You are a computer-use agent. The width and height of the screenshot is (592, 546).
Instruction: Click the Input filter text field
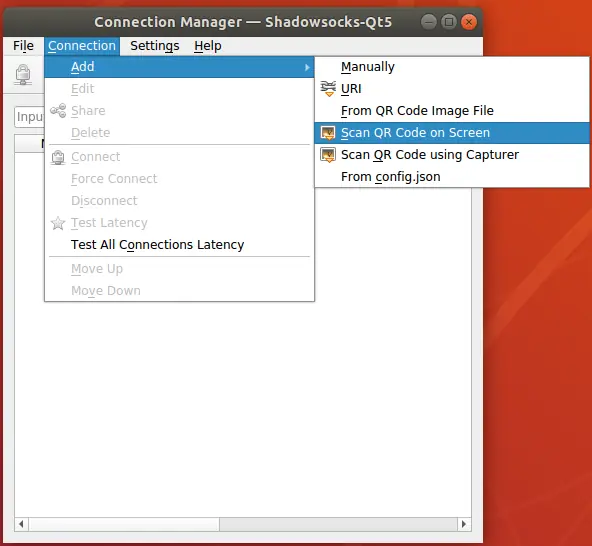(x=29, y=117)
